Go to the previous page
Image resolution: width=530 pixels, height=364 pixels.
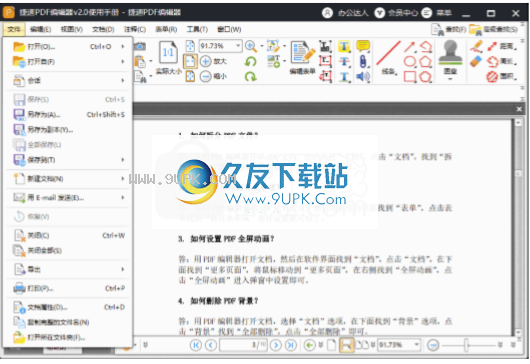(211, 345)
